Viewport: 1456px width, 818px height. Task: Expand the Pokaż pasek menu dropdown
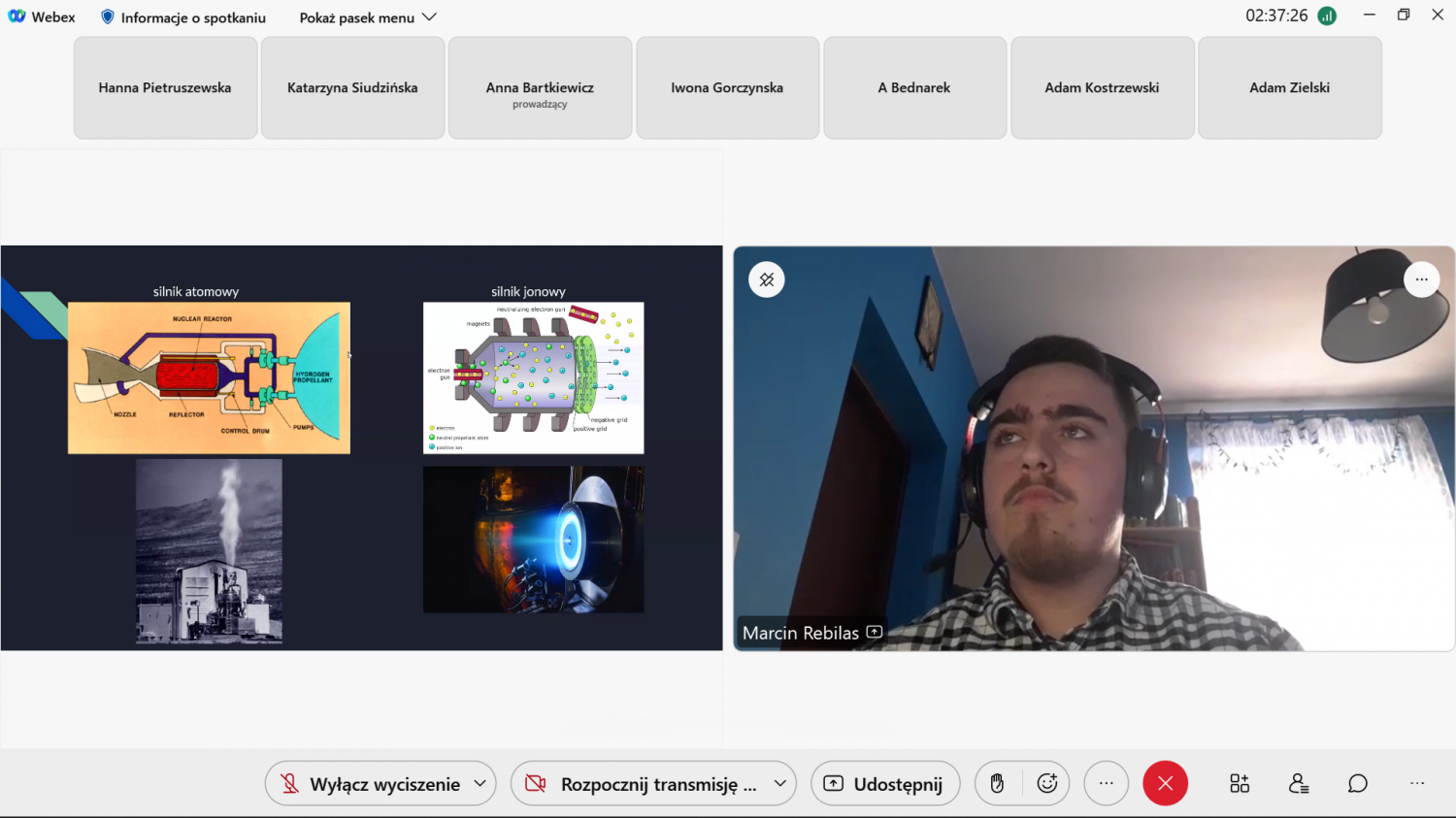point(368,17)
